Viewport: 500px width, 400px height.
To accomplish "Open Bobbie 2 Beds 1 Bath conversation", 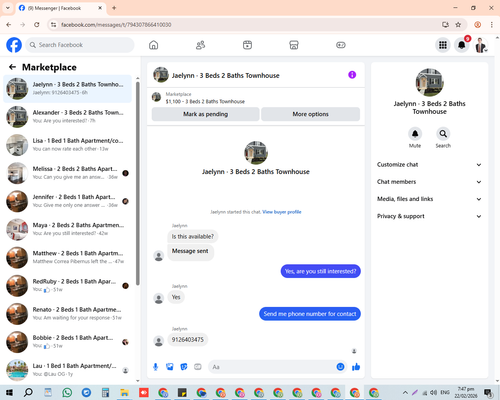I will click(68, 342).
